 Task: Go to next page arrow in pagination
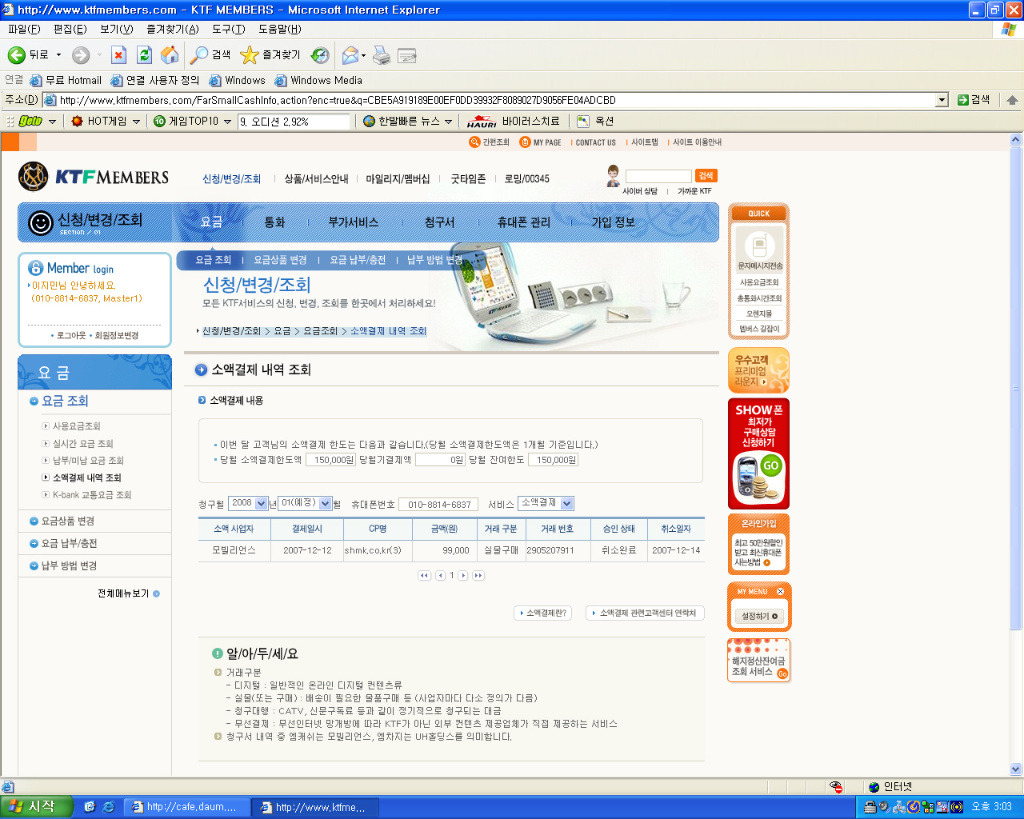coord(463,575)
